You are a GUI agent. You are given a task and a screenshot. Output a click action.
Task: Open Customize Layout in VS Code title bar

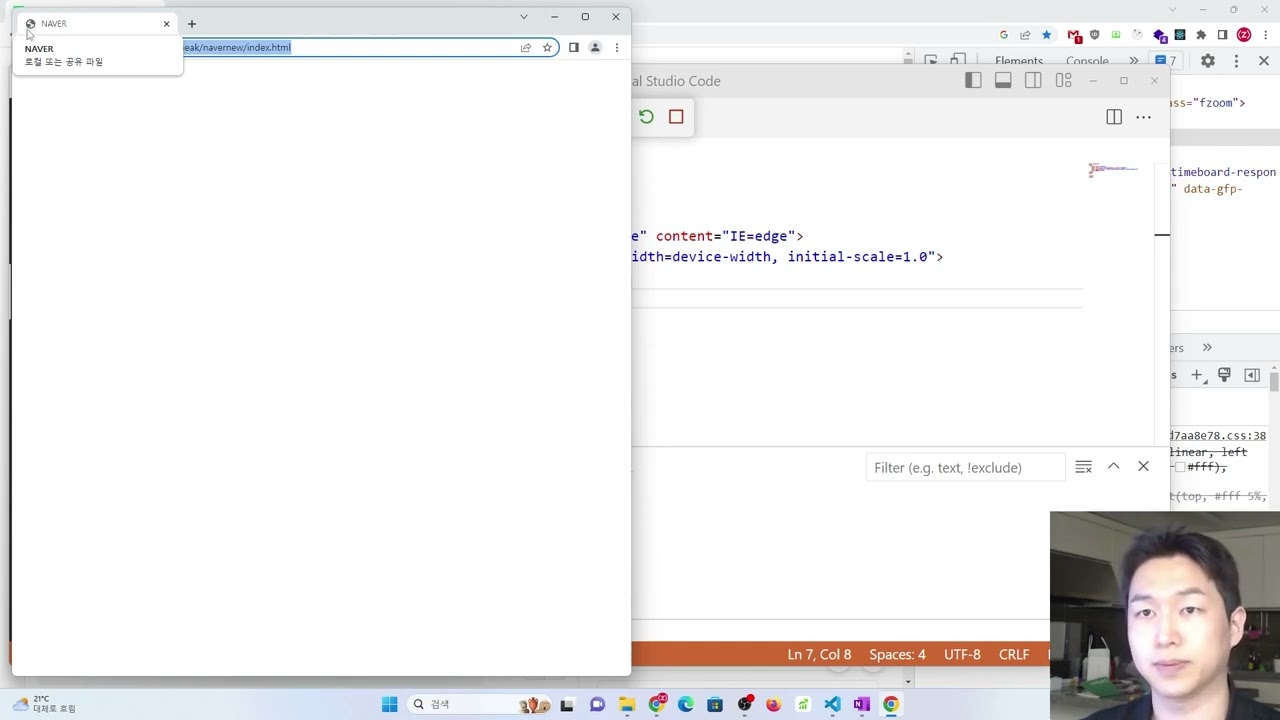(1063, 81)
